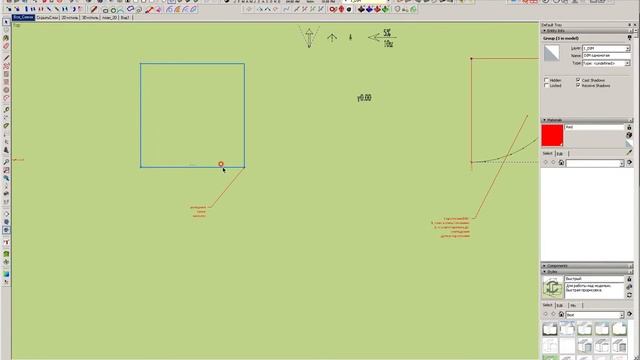Open the Select tab in Materials panel
Viewport: 640px width, 360px height.
tap(547, 153)
